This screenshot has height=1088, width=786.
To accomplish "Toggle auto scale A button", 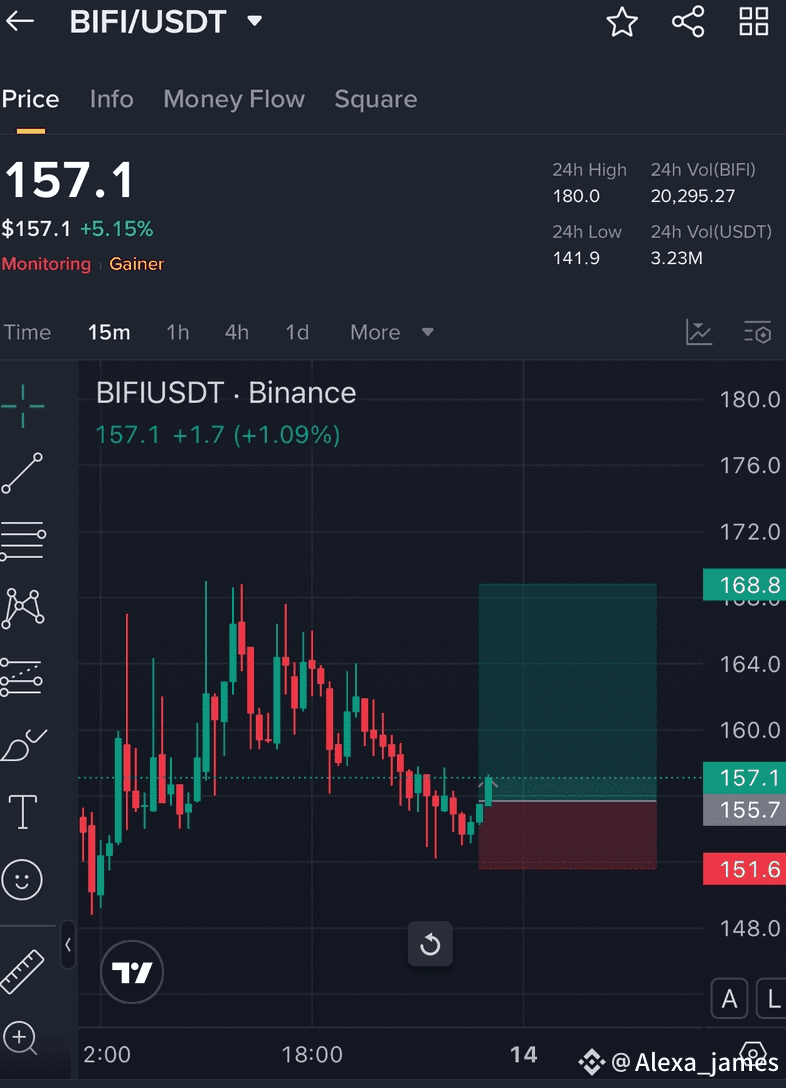I will [x=729, y=999].
